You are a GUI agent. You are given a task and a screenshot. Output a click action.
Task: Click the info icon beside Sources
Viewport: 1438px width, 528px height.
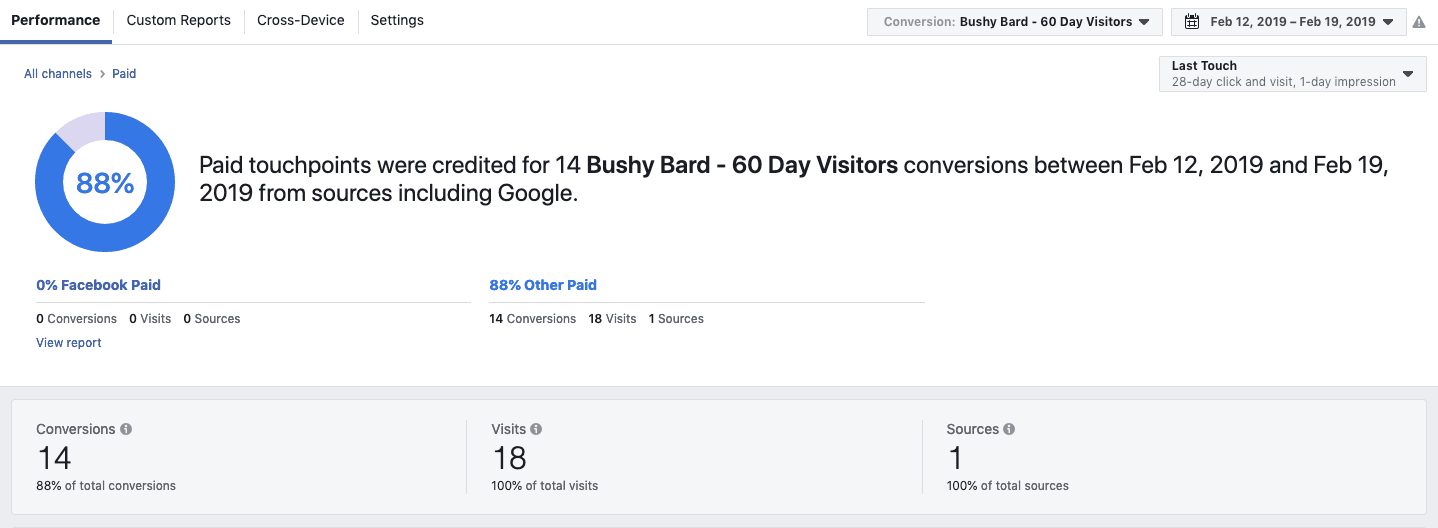point(1009,429)
